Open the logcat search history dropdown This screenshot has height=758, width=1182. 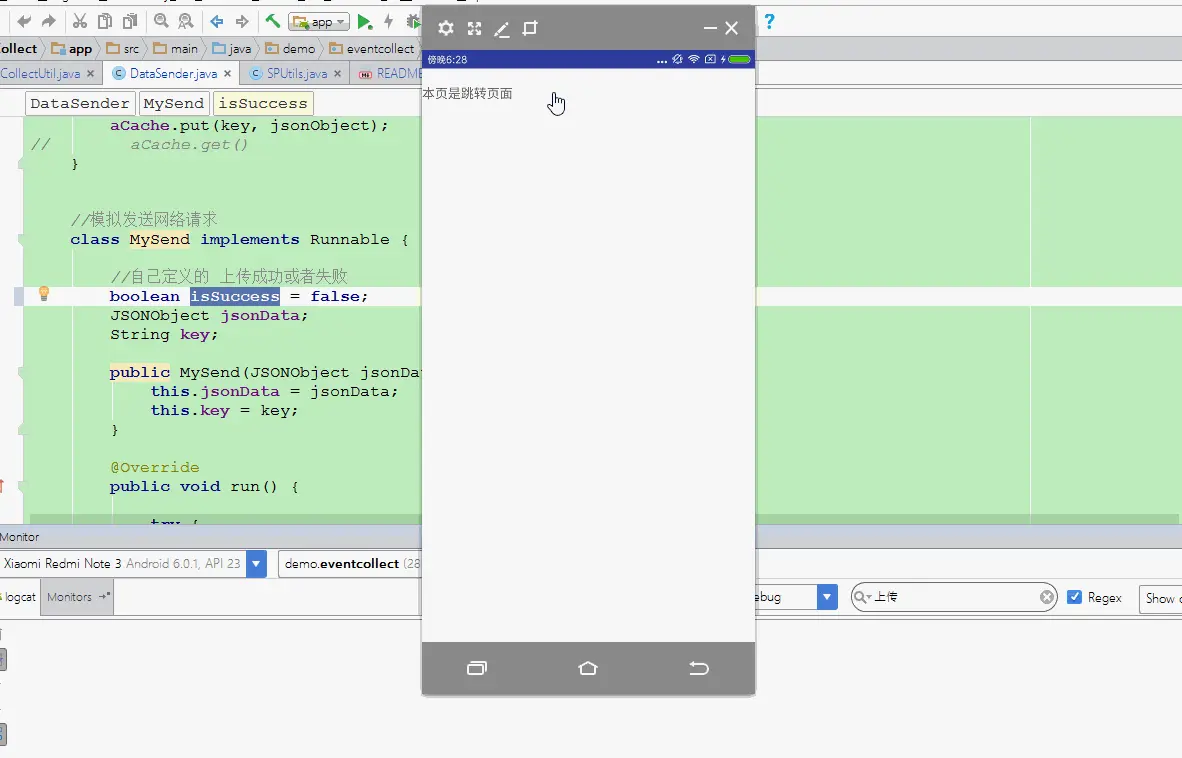pos(862,598)
